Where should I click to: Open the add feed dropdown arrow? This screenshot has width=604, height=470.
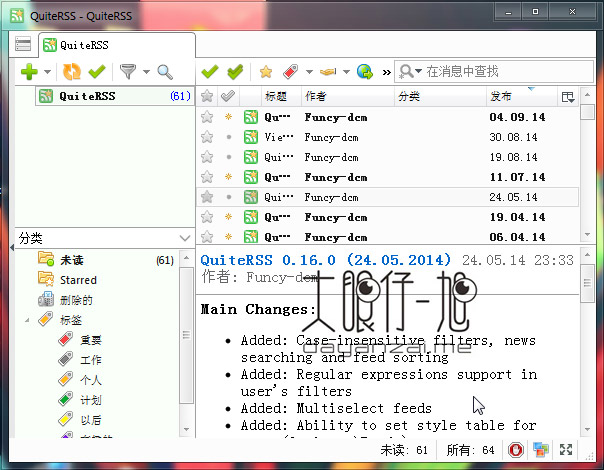tap(47, 72)
